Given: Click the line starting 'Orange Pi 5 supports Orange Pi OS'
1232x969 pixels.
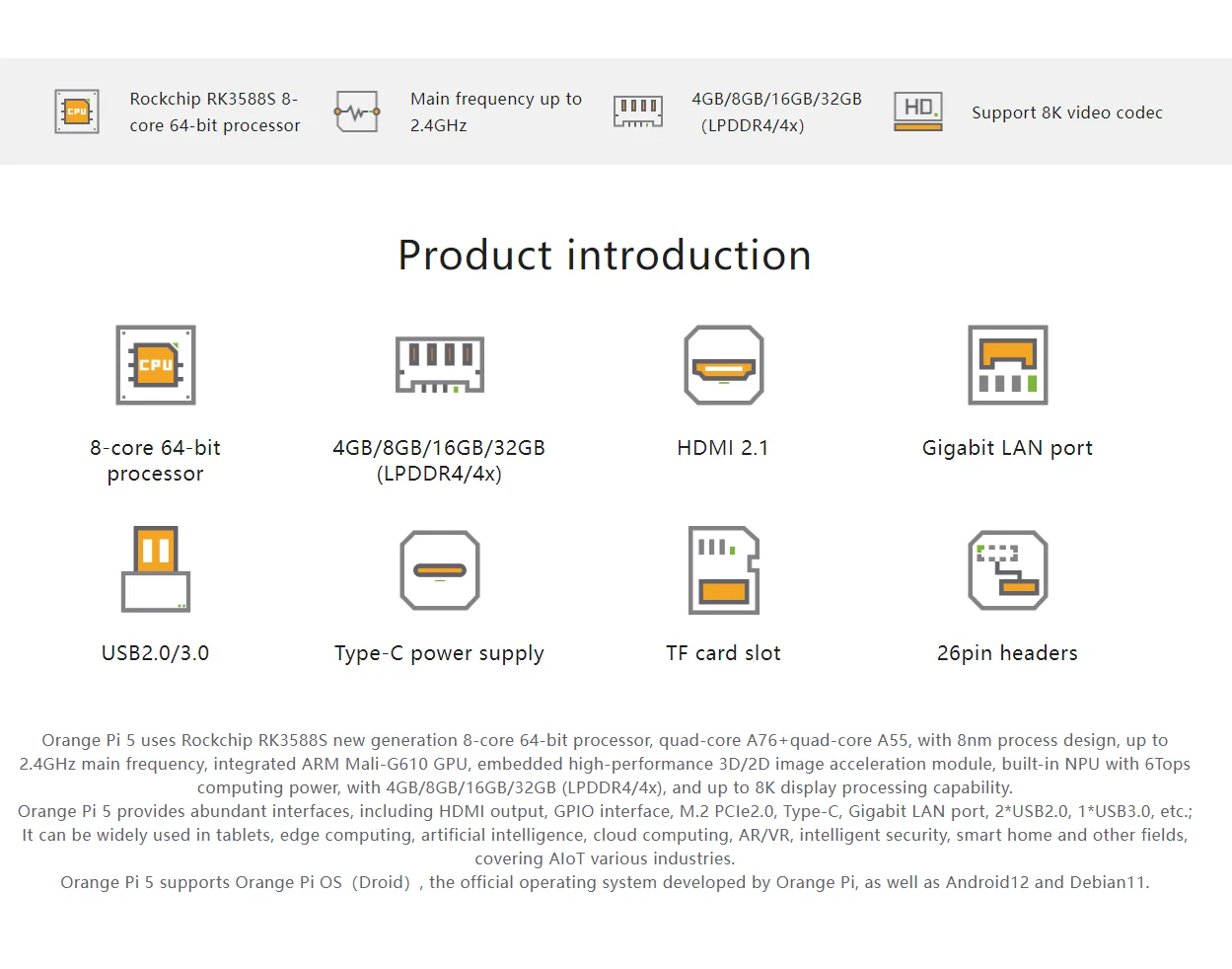Looking at the screenshot, I should pyautogui.click(x=605, y=882).
